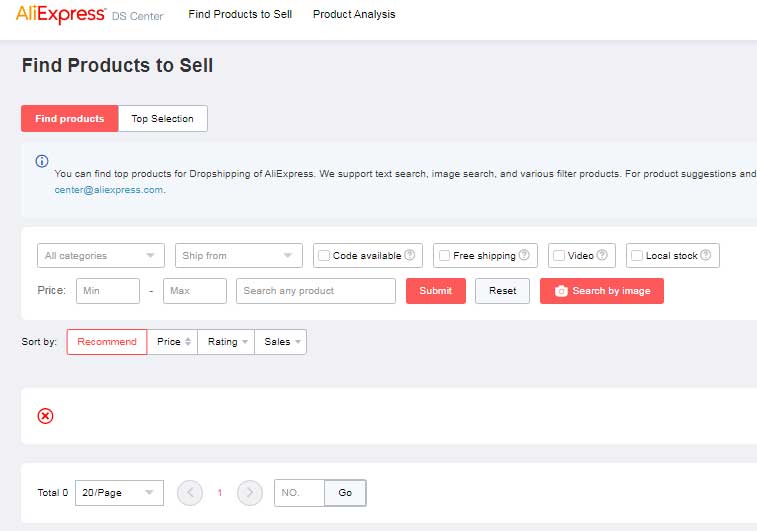Check the Local stock checkbox
Screen dimensions: 757x531
coord(637,255)
